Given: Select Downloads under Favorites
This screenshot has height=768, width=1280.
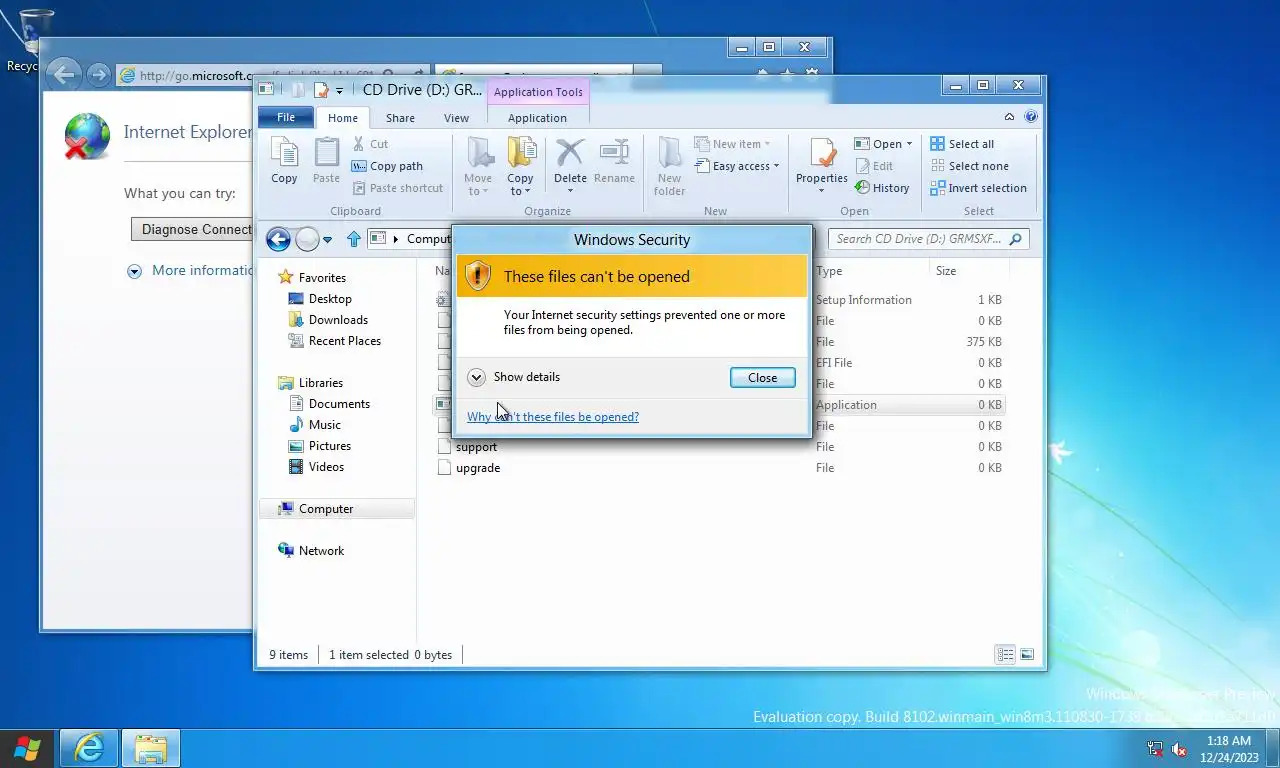Looking at the screenshot, I should [328, 320].
